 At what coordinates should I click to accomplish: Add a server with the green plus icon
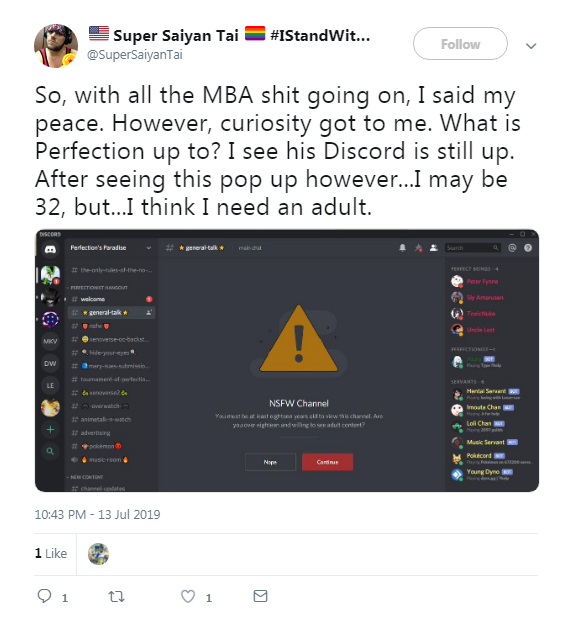click(x=50, y=430)
